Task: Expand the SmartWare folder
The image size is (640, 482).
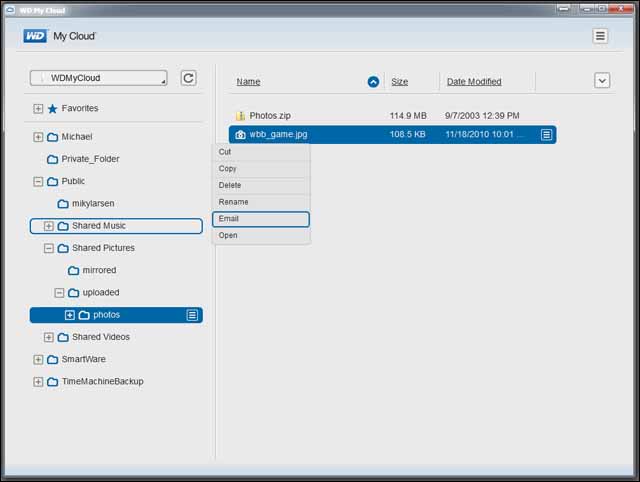Action: 38,360
